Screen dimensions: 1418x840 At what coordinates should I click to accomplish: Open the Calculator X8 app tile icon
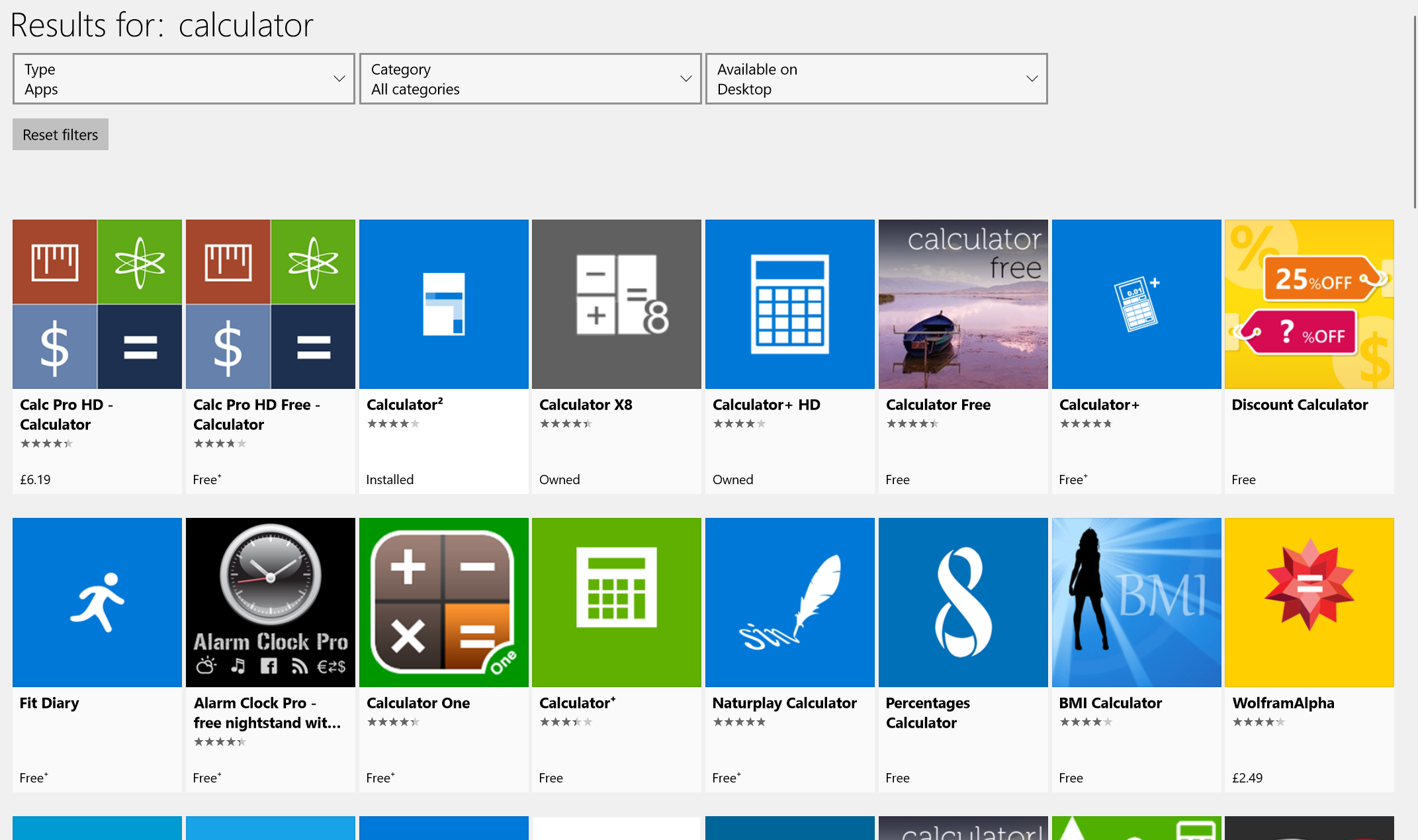[616, 304]
